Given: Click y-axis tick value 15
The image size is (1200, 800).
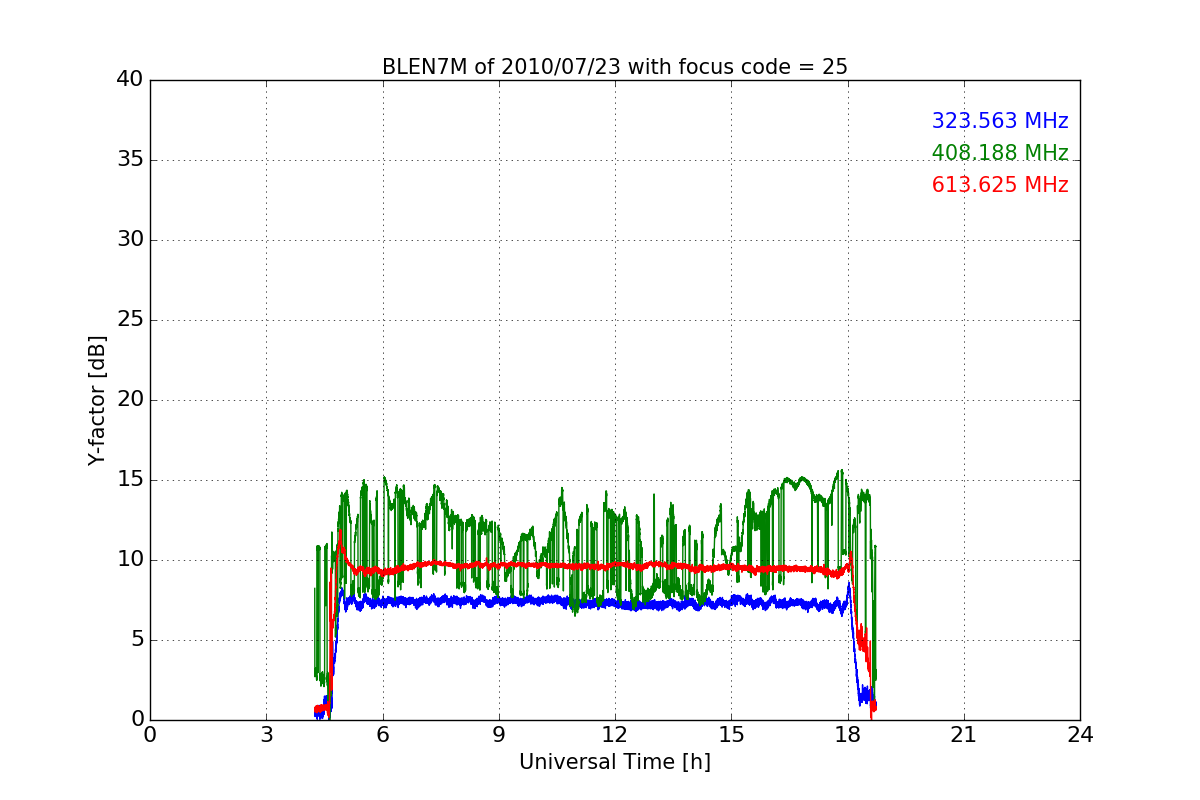Looking at the screenshot, I should (130, 480).
